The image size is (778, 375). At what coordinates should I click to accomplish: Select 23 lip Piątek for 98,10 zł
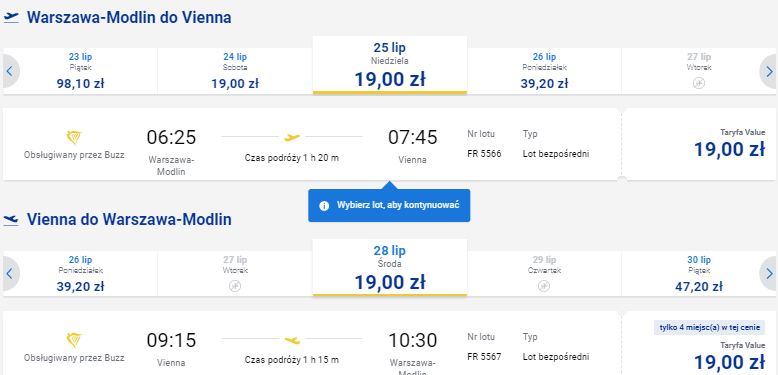click(x=80, y=71)
